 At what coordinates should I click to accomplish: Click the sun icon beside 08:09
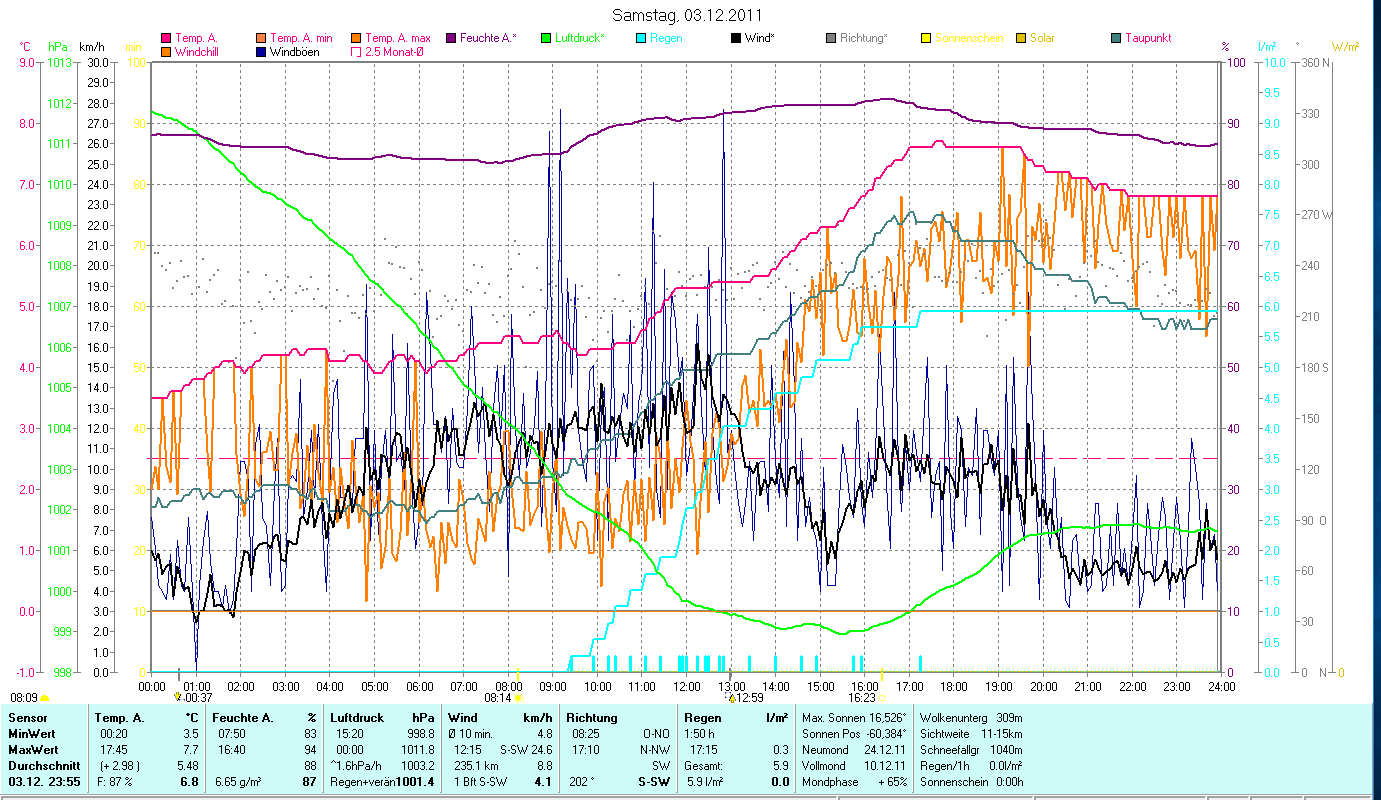[x=45, y=698]
